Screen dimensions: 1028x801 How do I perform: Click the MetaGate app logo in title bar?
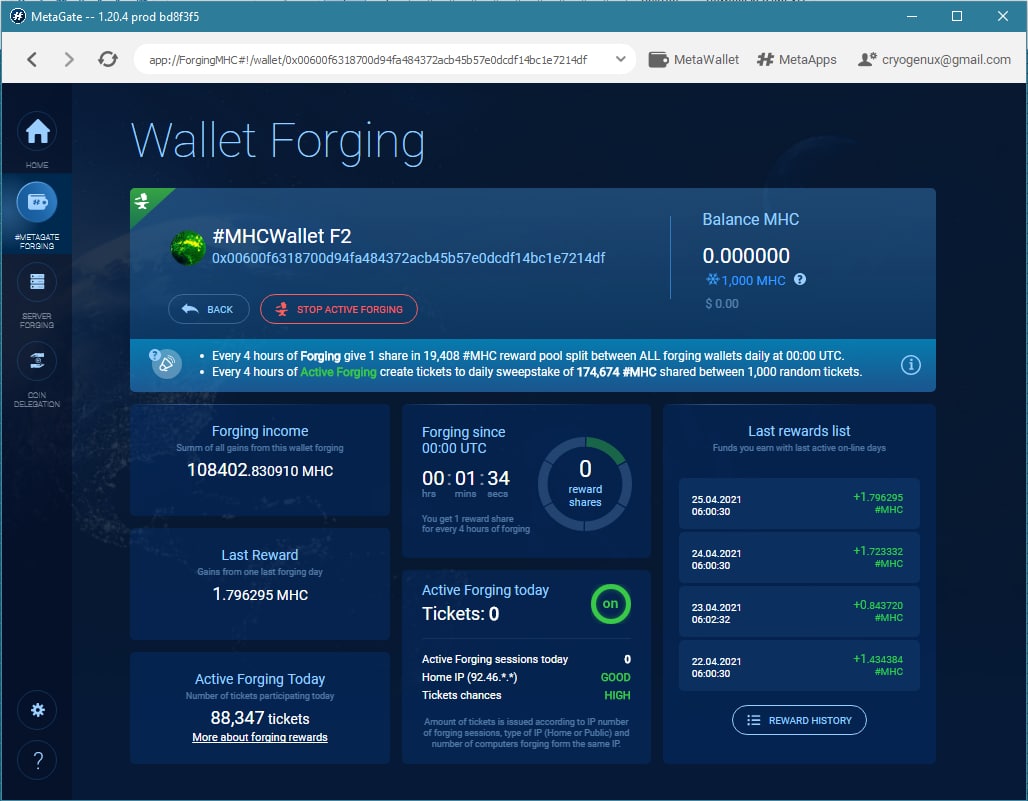17,16
